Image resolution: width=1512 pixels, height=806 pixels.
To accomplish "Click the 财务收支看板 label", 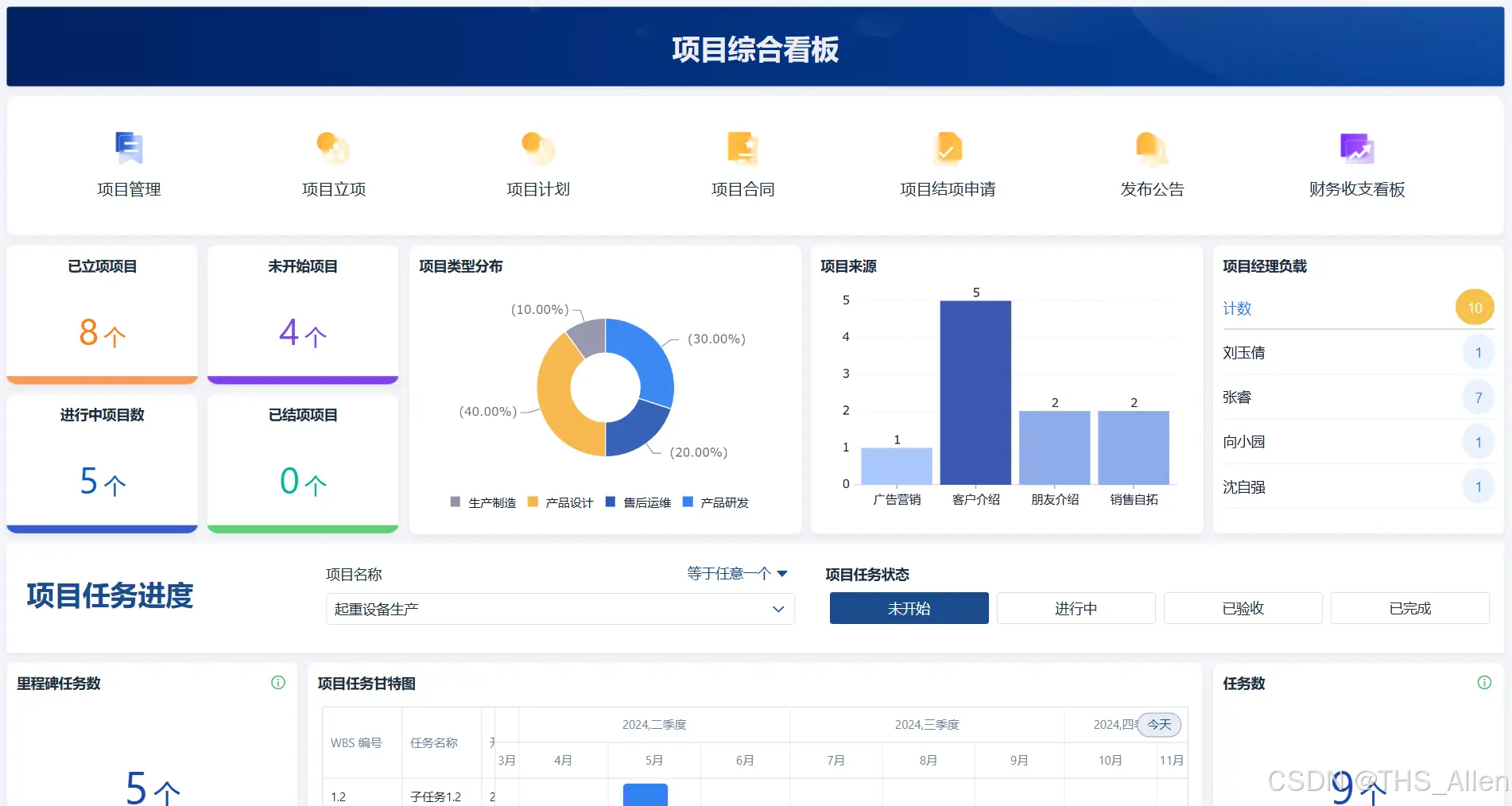I will click(x=1357, y=189).
